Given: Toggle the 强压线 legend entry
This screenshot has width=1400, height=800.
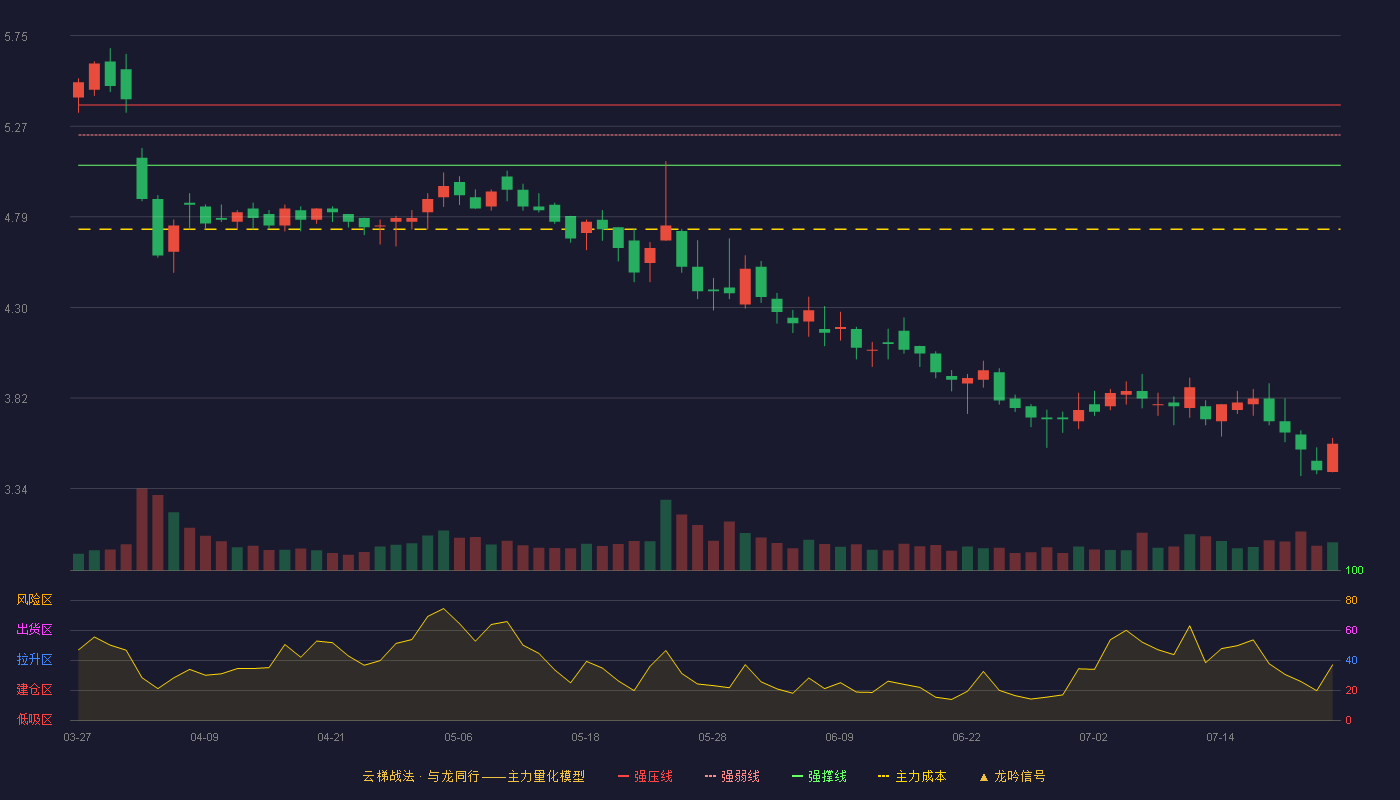Looking at the screenshot, I should tap(645, 776).
